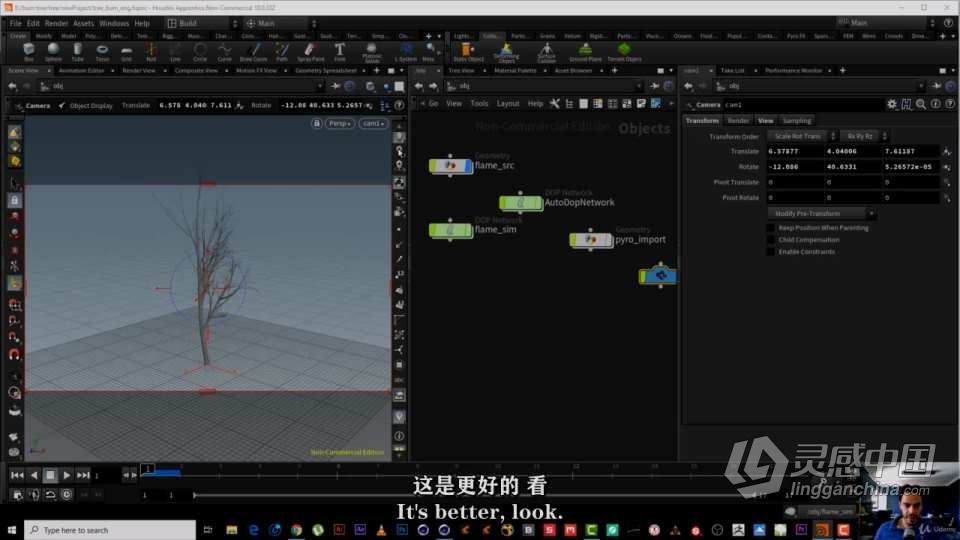The height and width of the screenshot is (540, 960).
Task: Click the flame_src geometry node
Action: [x=451, y=165]
